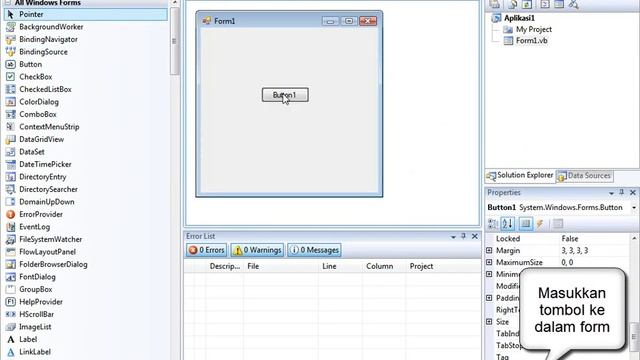Expand the MaximumSize property
The height and width of the screenshot is (360, 640).
pyautogui.click(x=489, y=262)
